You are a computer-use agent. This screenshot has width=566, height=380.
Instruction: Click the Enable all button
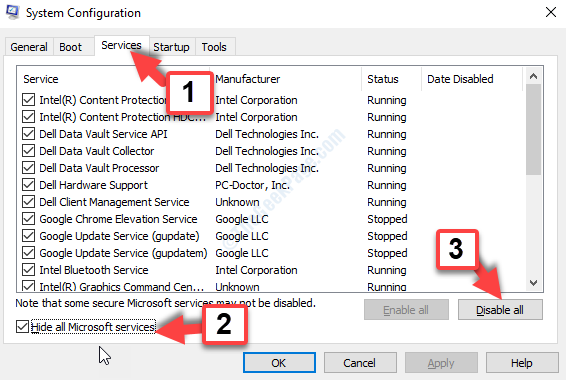tap(406, 310)
